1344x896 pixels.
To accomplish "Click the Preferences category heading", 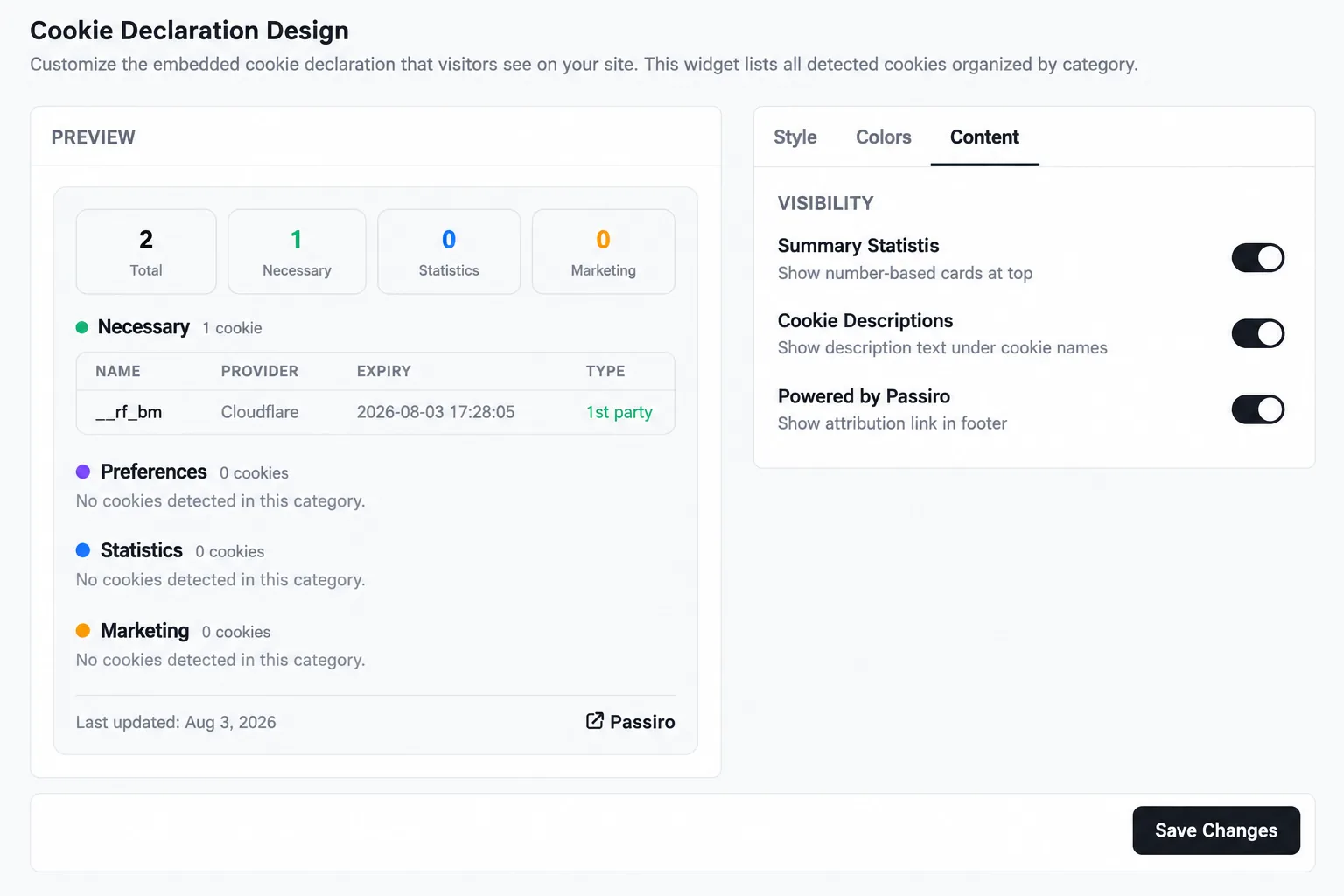I will tap(154, 472).
